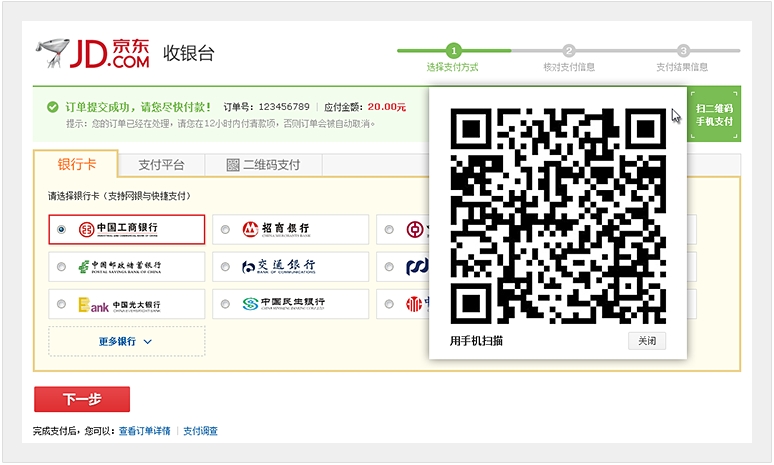
Task: Select the Bank of China radio button
Action: [389, 229]
